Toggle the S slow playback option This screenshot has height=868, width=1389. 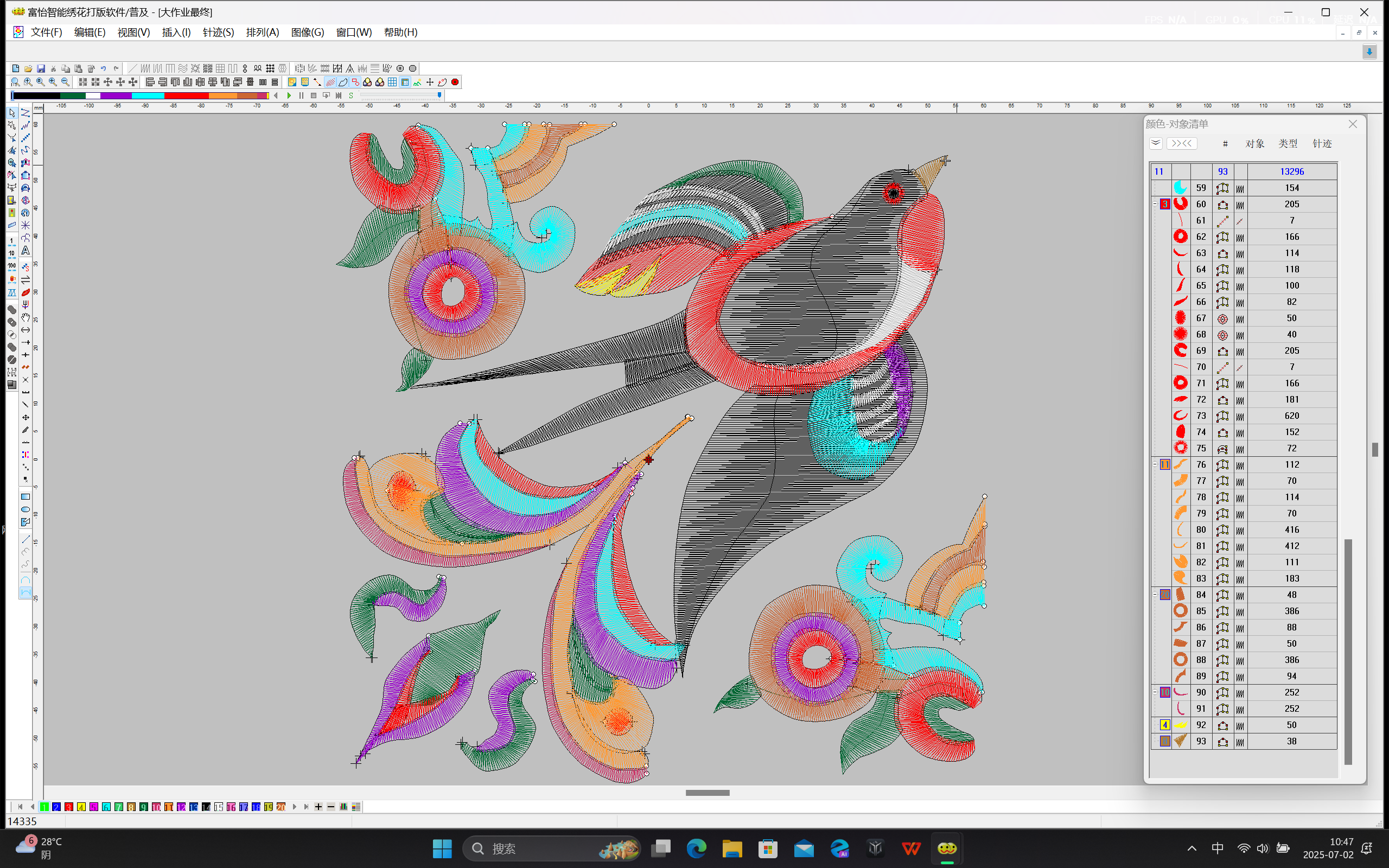351,95
